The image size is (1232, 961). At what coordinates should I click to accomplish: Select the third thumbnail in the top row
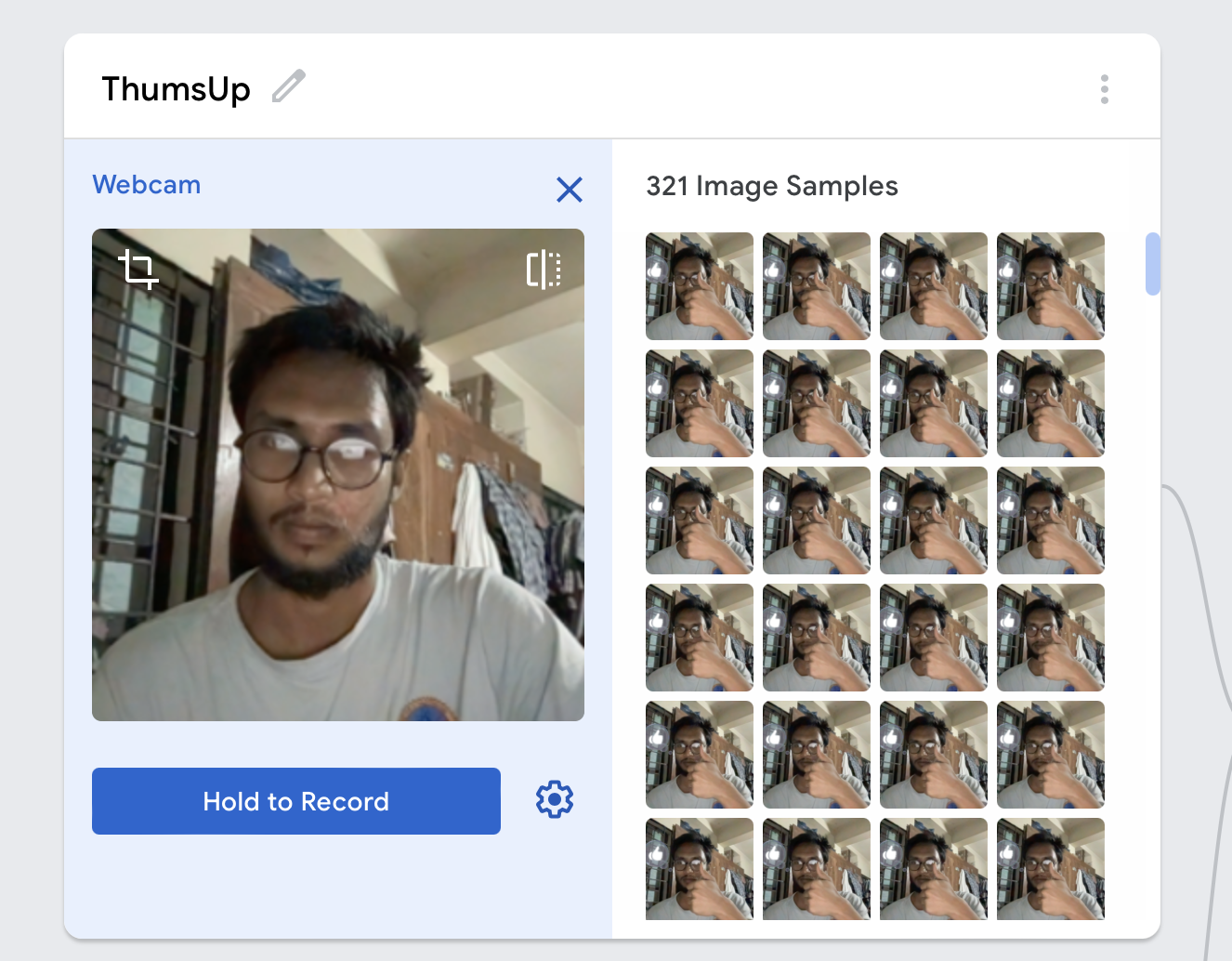(934, 286)
